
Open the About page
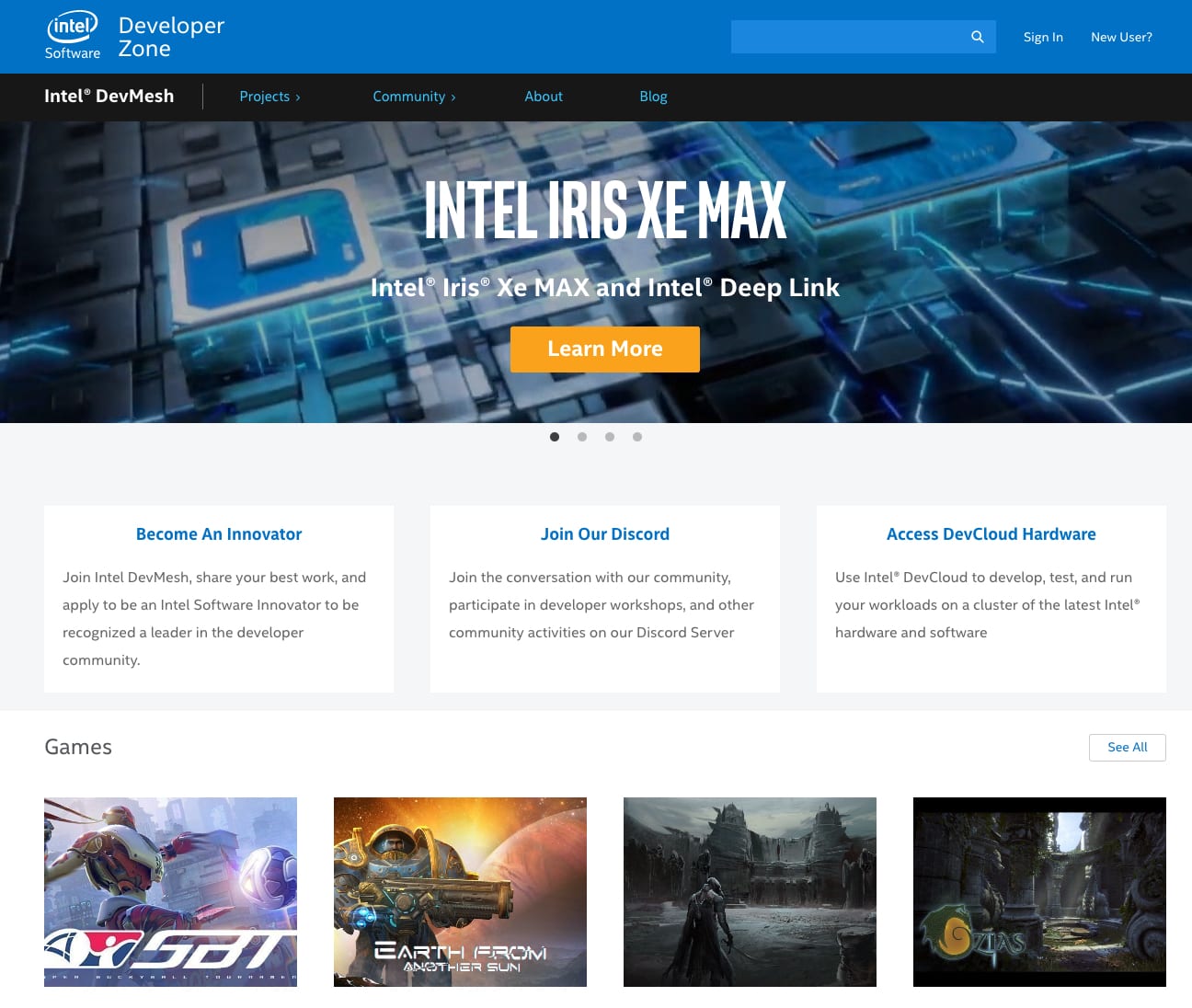pyautogui.click(x=544, y=97)
